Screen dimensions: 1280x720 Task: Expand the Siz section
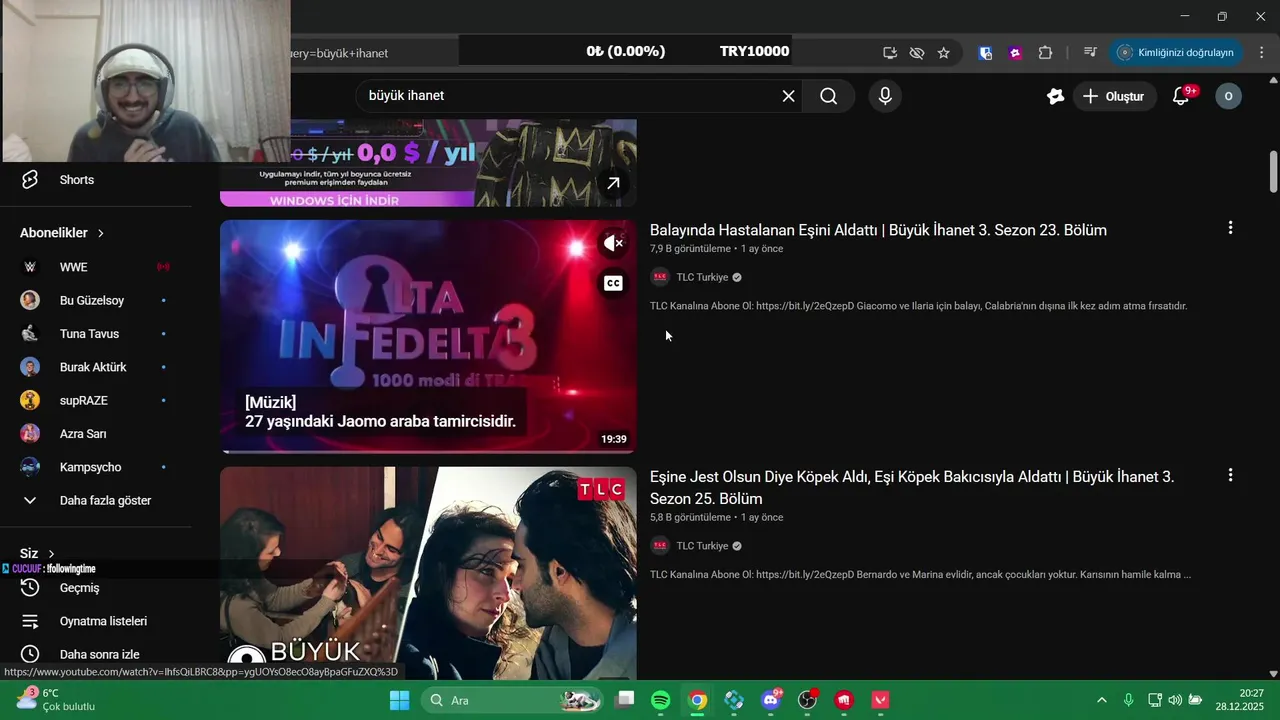click(x=38, y=553)
